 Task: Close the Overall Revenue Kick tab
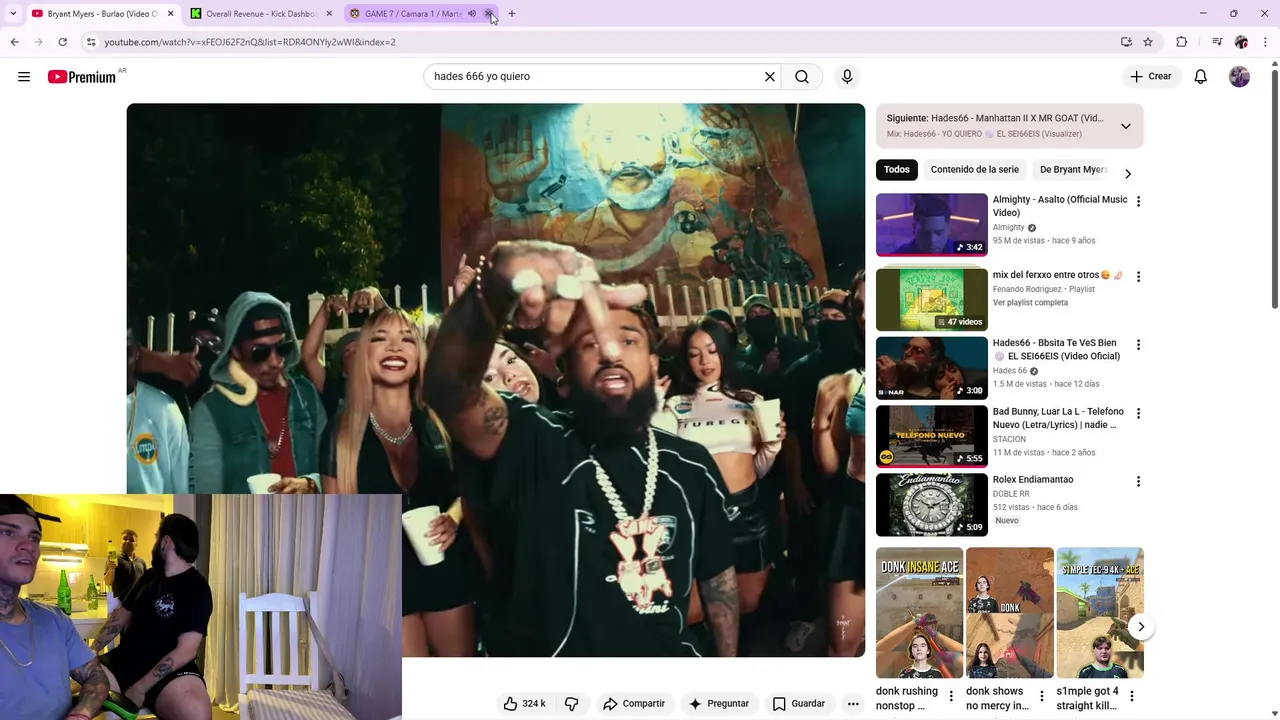point(329,14)
